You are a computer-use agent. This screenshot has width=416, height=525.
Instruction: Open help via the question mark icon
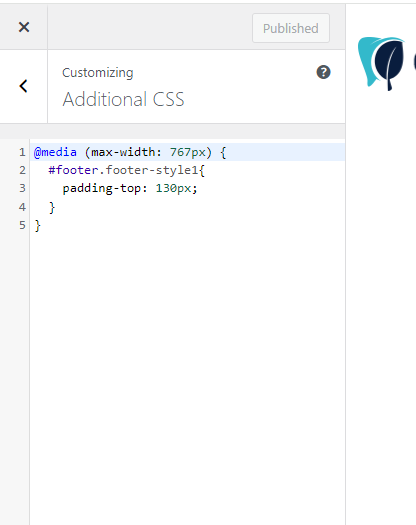(x=323, y=72)
